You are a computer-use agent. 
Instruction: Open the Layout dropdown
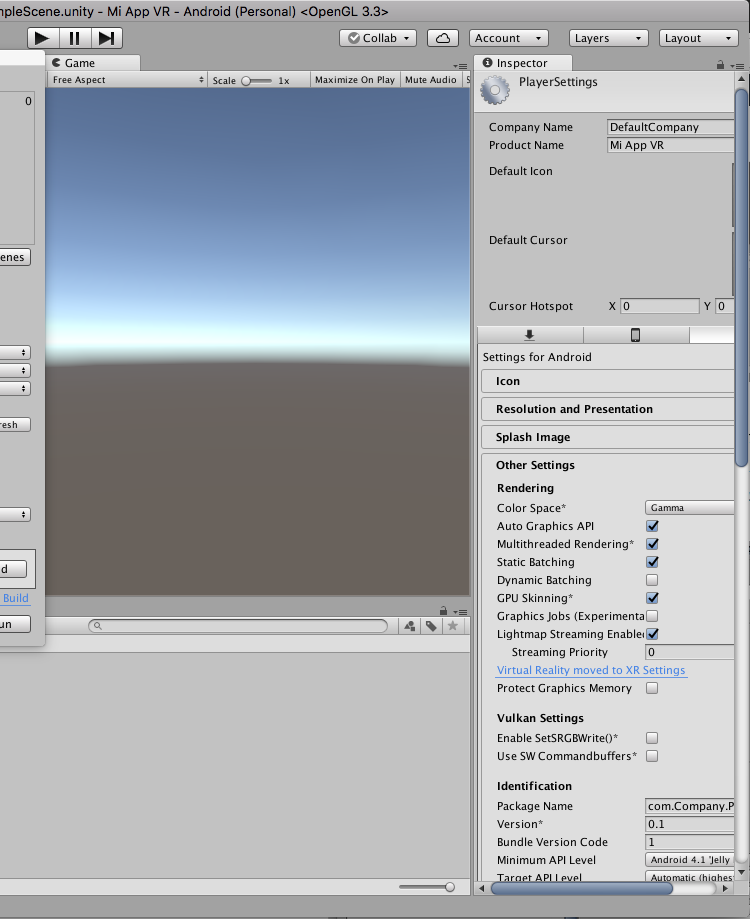[698, 38]
